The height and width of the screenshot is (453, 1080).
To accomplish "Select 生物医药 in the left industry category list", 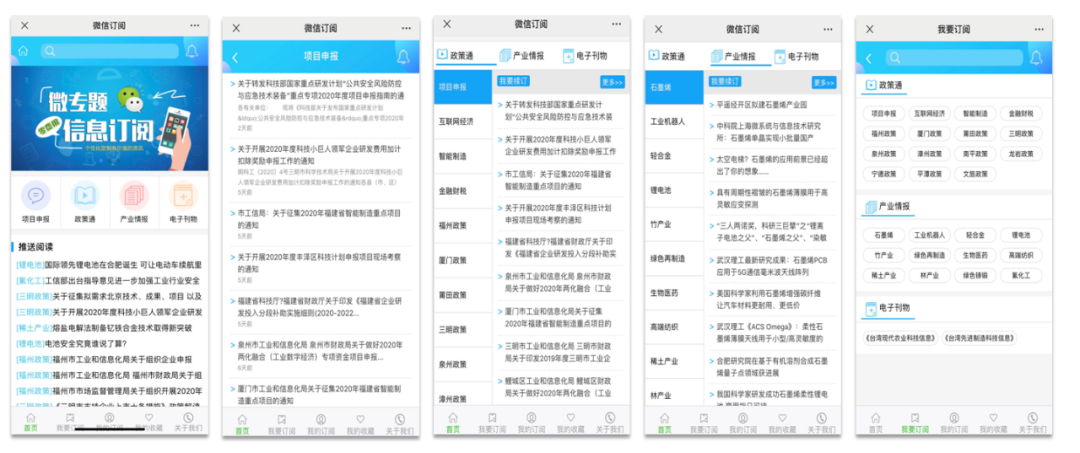I will coord(674,293).
